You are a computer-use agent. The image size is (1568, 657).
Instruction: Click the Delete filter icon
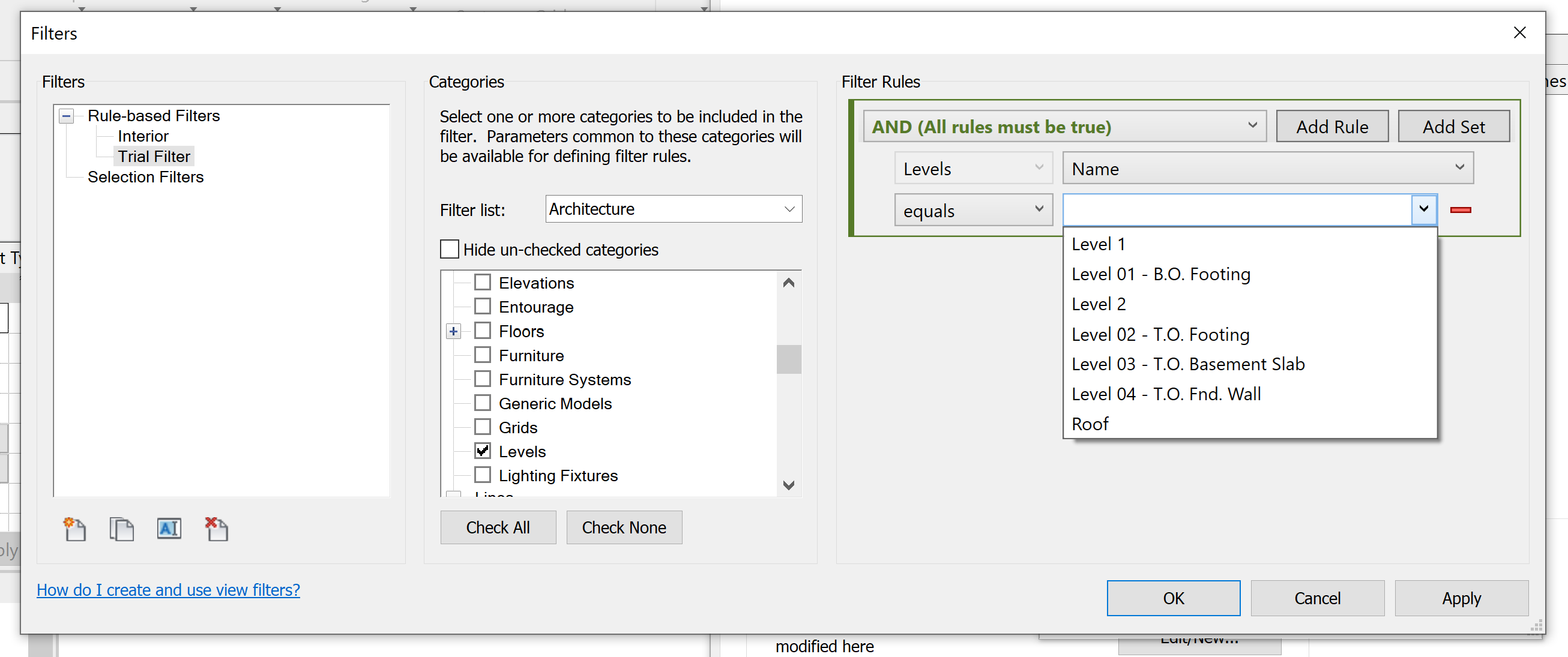tap(216, 529)
